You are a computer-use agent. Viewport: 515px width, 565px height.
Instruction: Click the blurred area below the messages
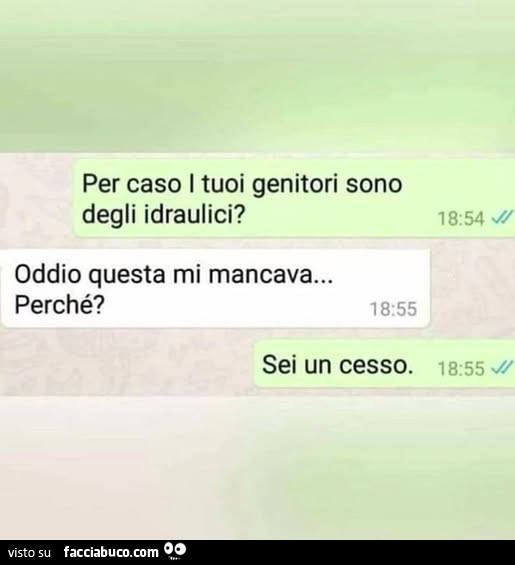[257, 468]
